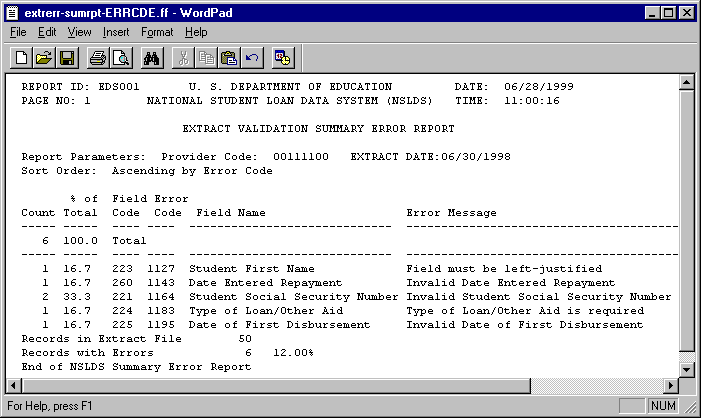Maximize the WordPad window
This screenshot has height=418, width=701.
tap(668, 13)
